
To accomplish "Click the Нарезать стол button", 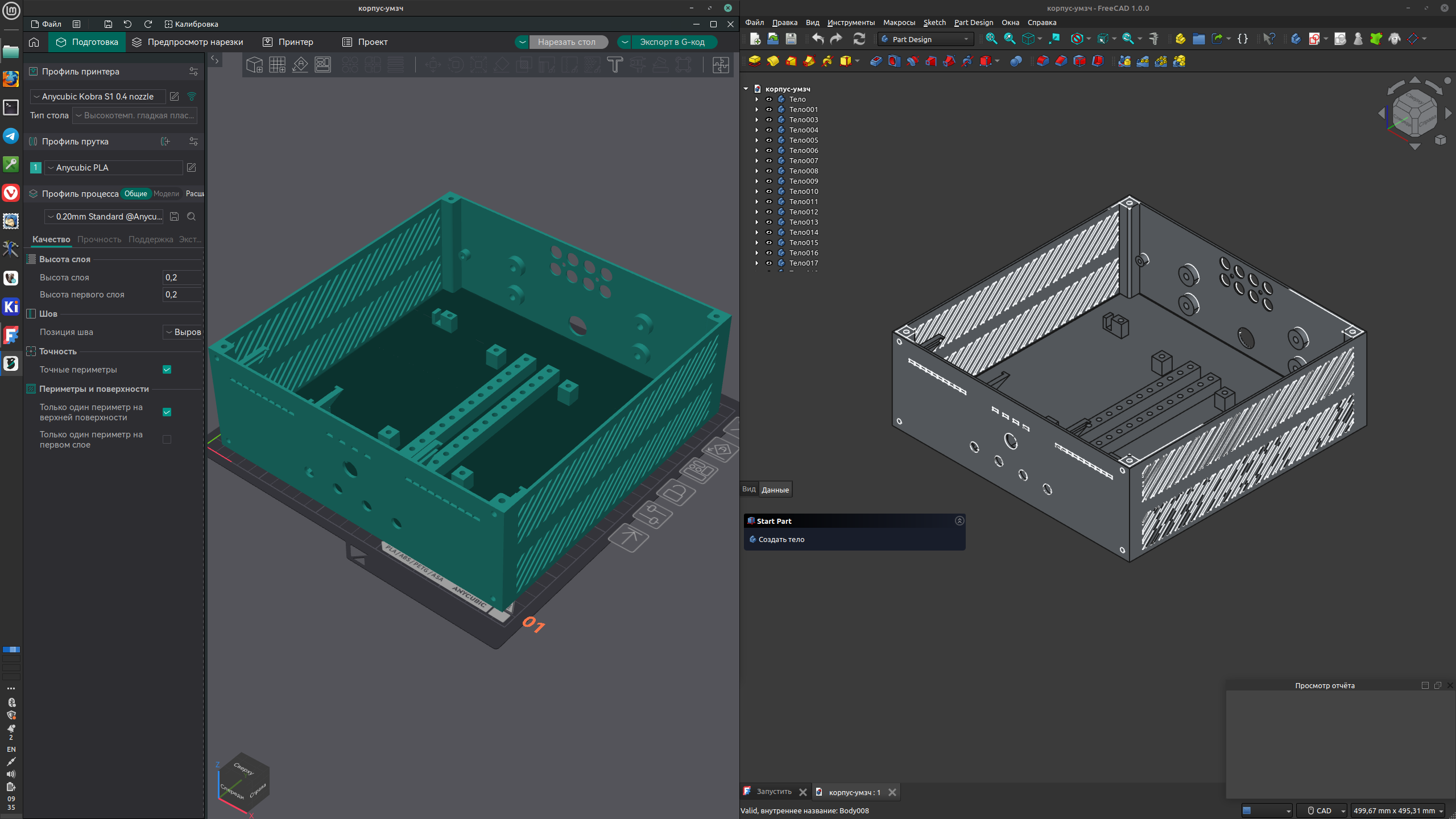I will [566, 42].
